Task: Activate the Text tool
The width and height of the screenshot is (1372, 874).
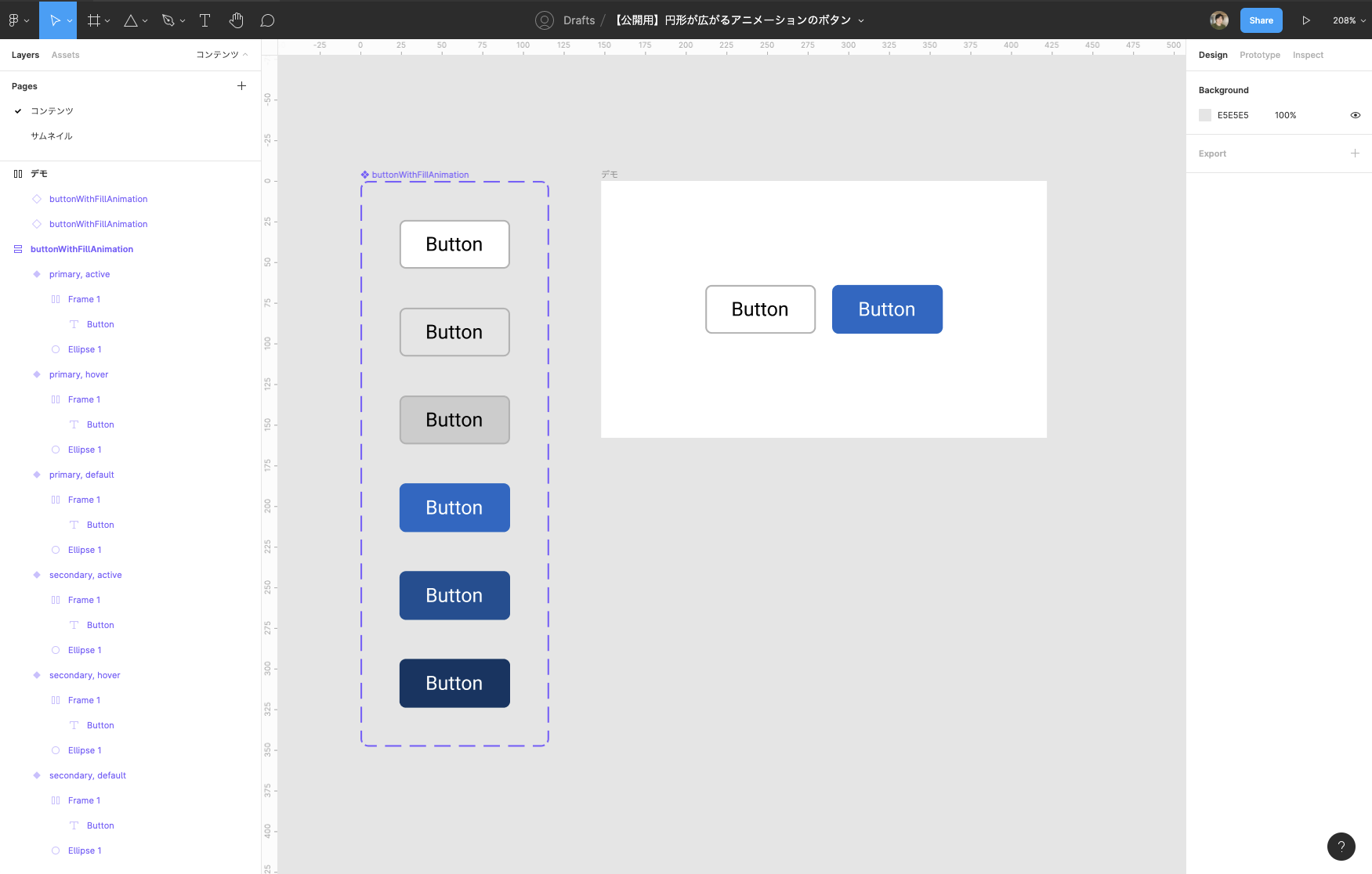Action: (205, 20)
